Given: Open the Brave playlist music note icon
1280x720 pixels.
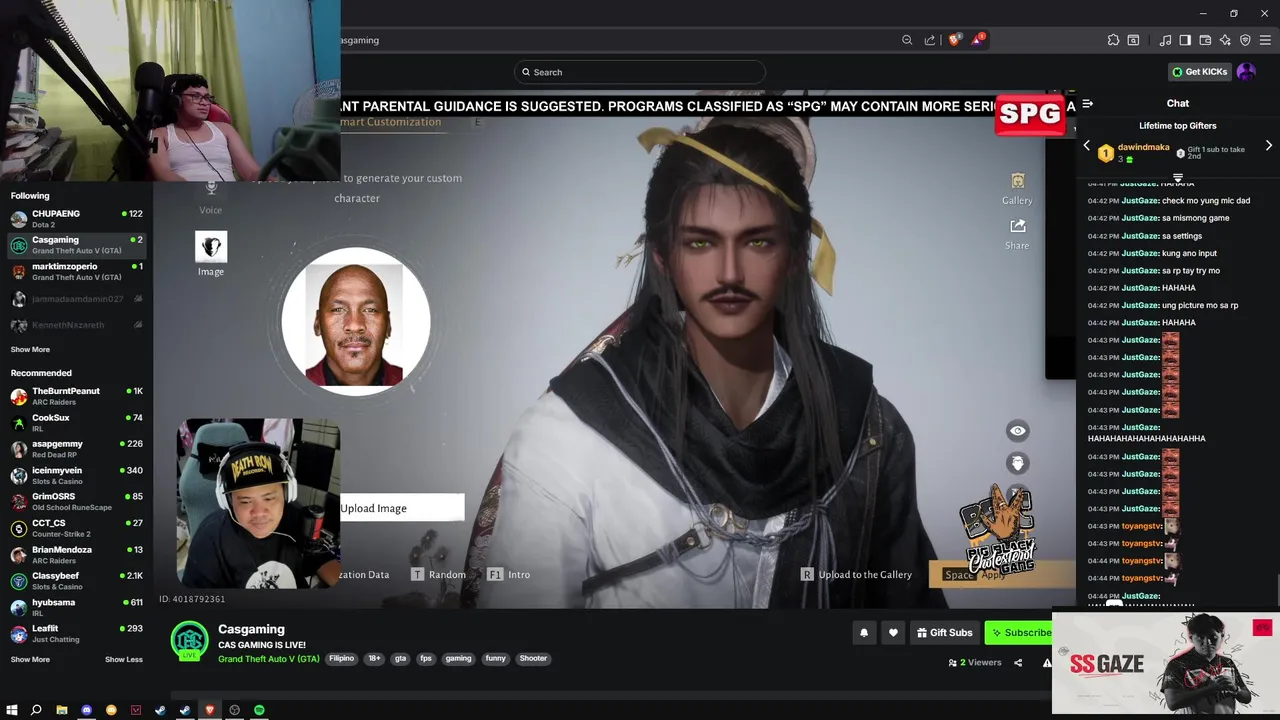Looking at the screenshot, I should (x=1165, y=40).
